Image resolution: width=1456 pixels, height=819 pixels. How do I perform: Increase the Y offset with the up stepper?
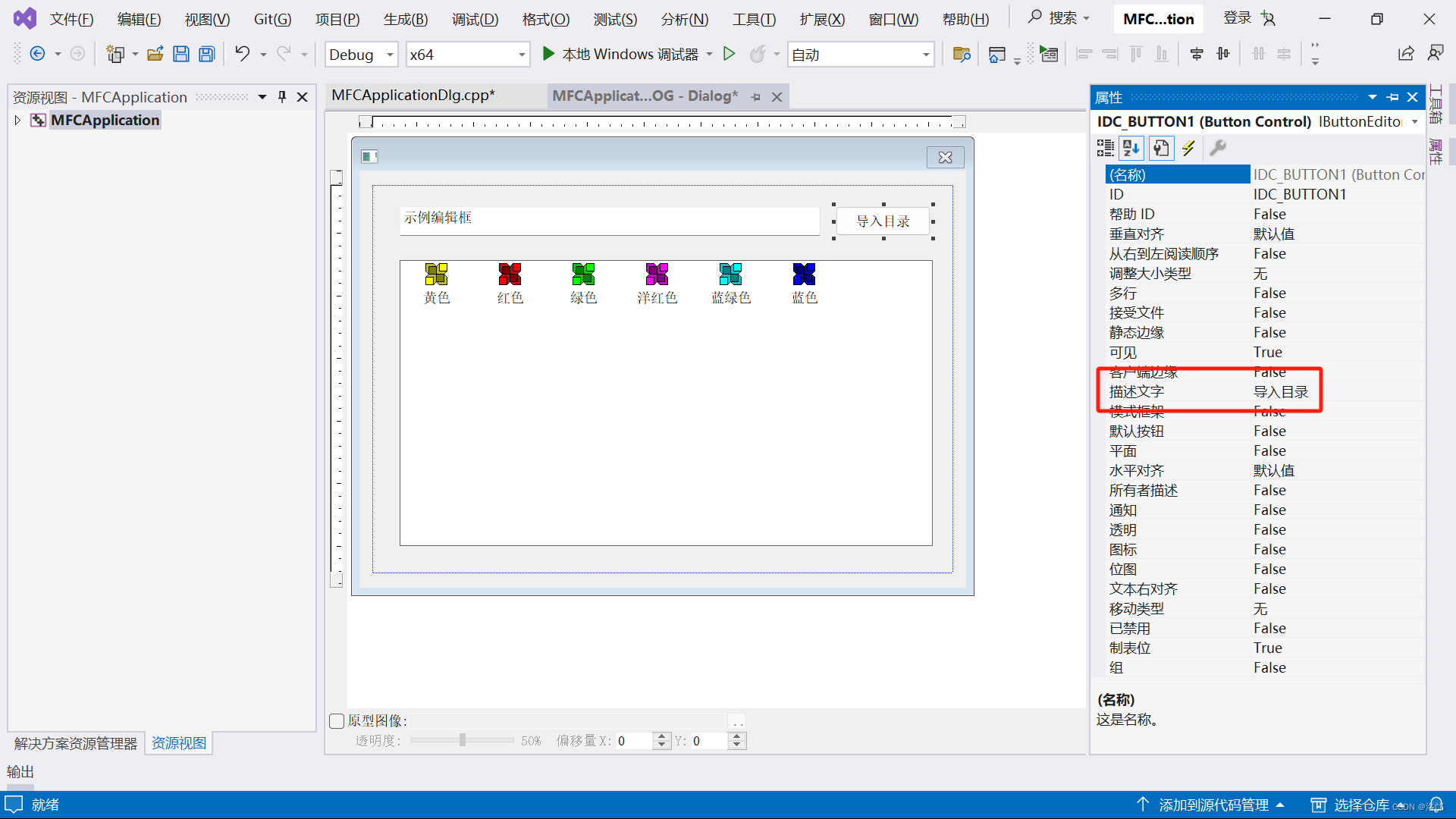click(x=736, y=736)
